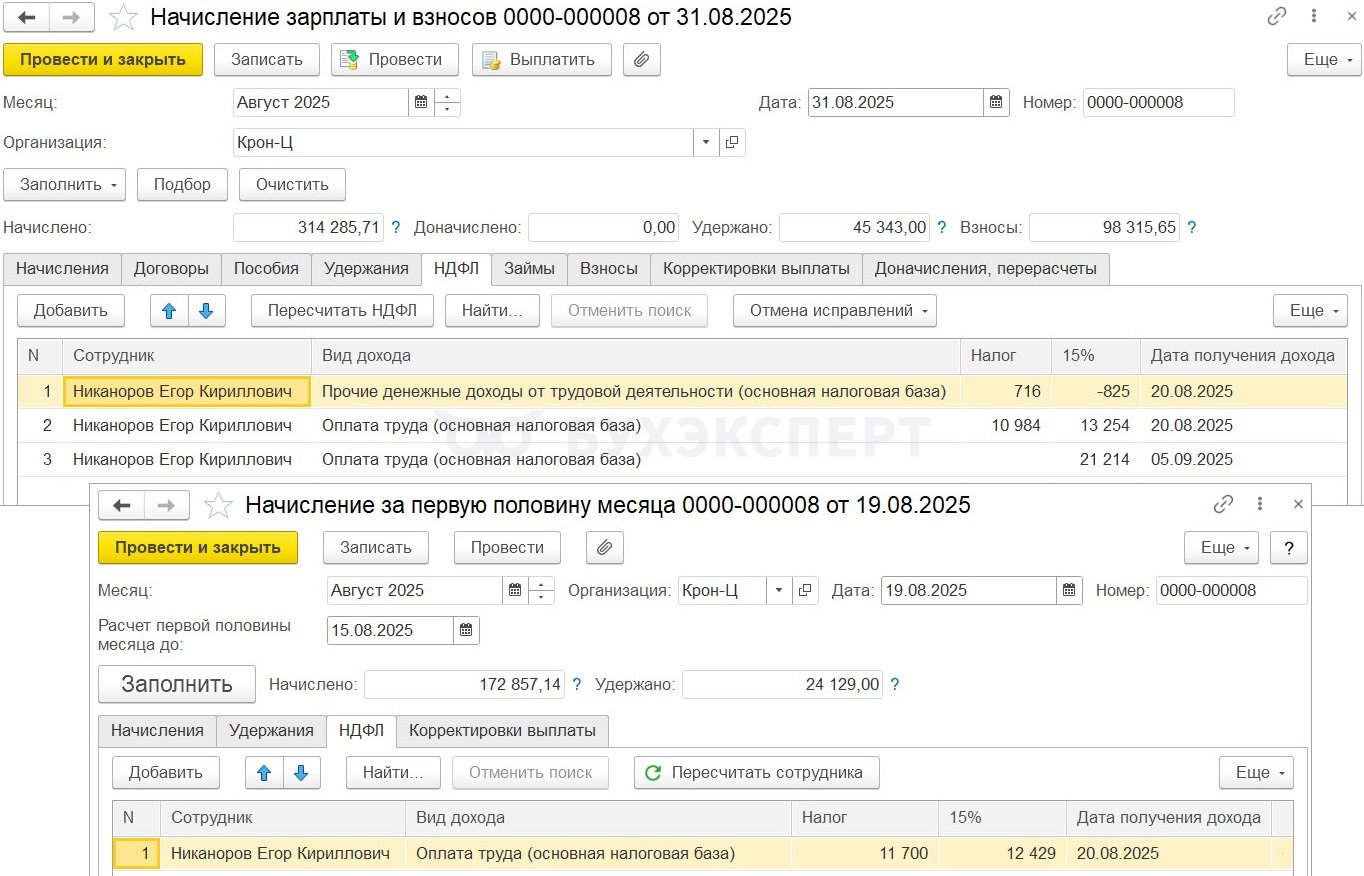
Task: Click the Пересчитать НДФЛ button
Action: tap(341, 311)
